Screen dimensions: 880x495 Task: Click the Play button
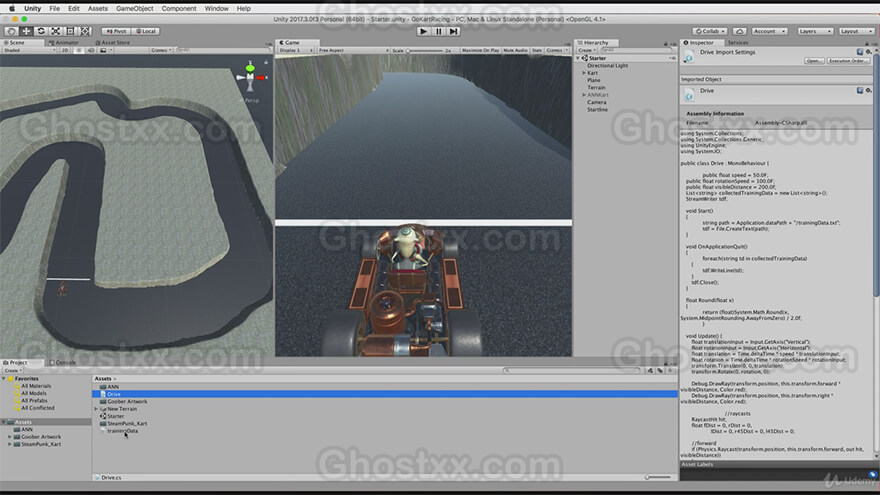click(424, 31)
